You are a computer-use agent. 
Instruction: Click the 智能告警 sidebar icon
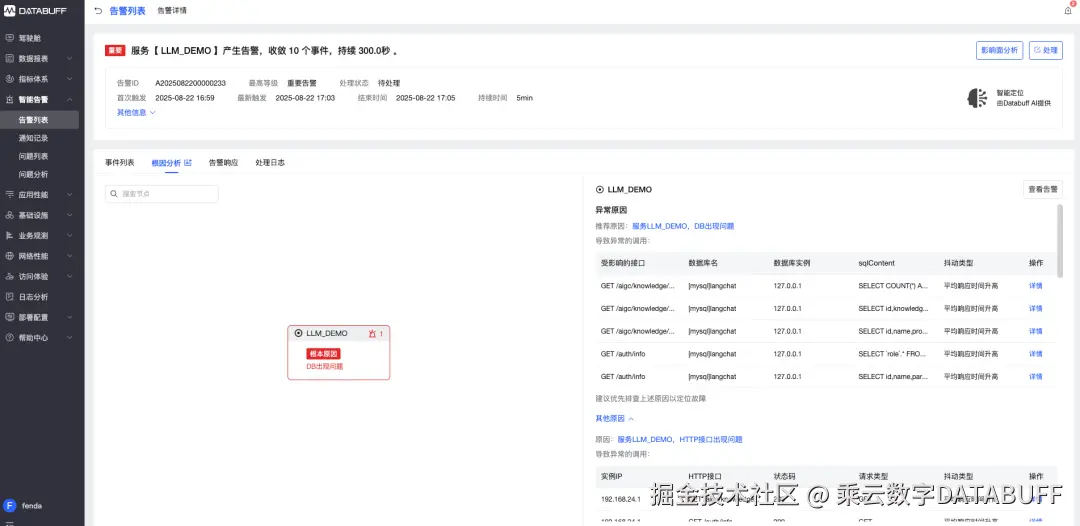(10, 100)
